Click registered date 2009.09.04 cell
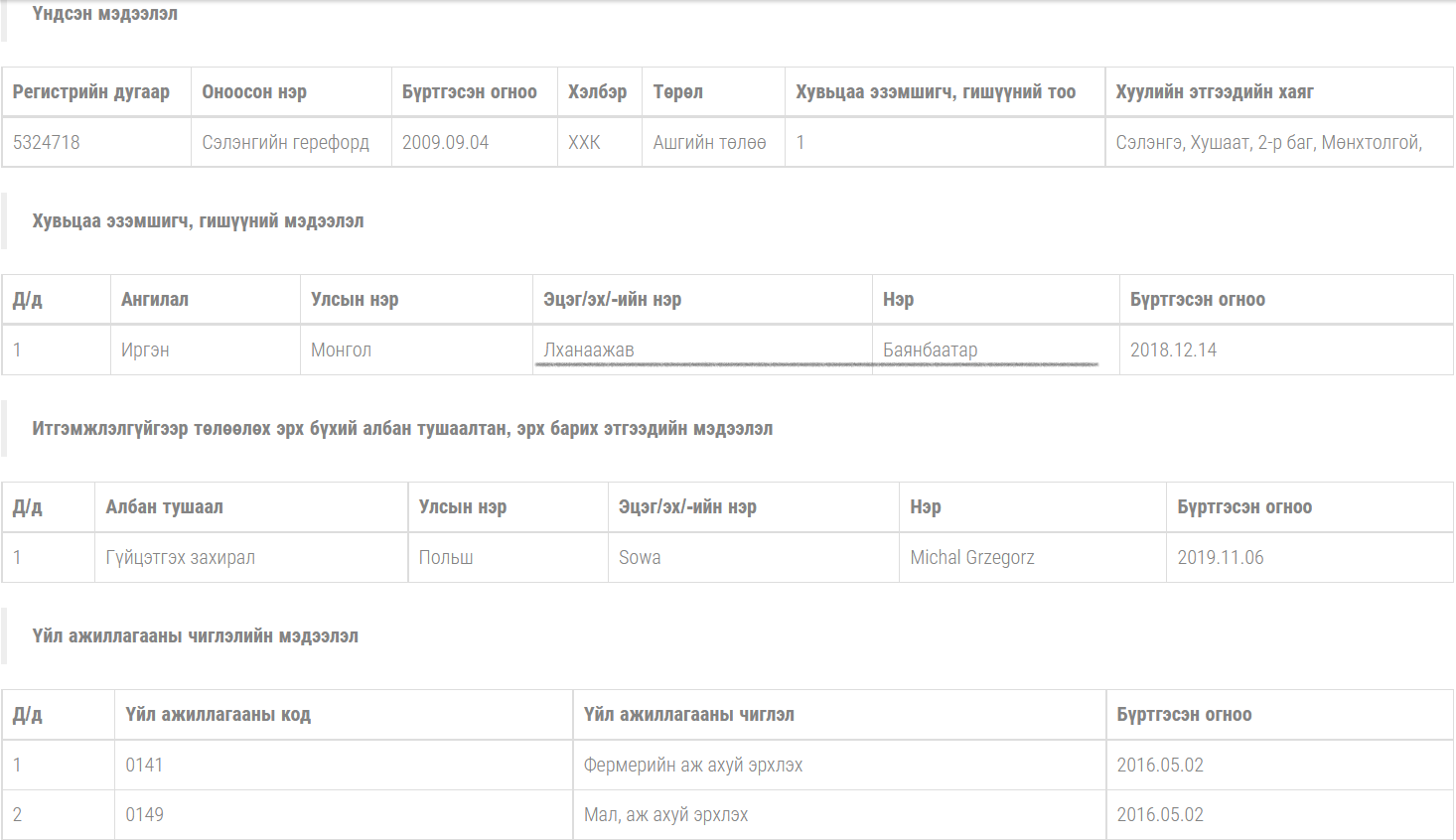Screen dimensions: 1456x840 tap(445, 142)
